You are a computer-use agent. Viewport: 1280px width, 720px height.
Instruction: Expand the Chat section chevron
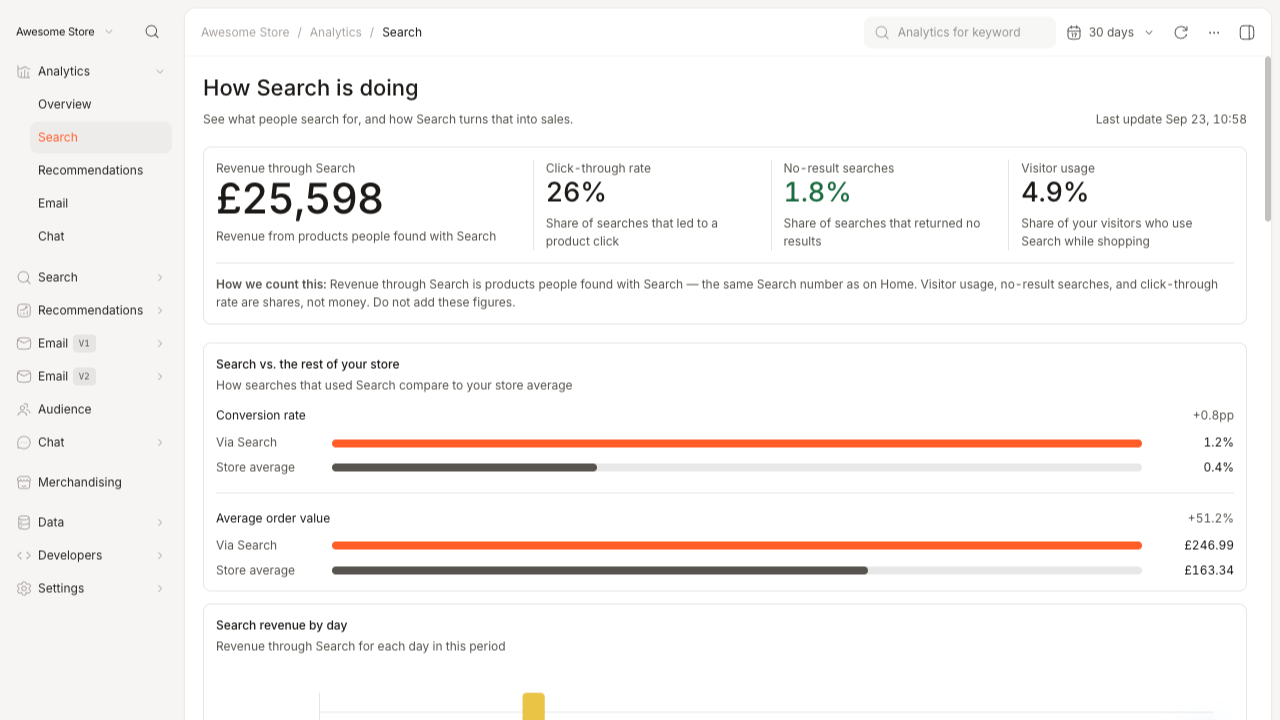click(x=160, y=442)
